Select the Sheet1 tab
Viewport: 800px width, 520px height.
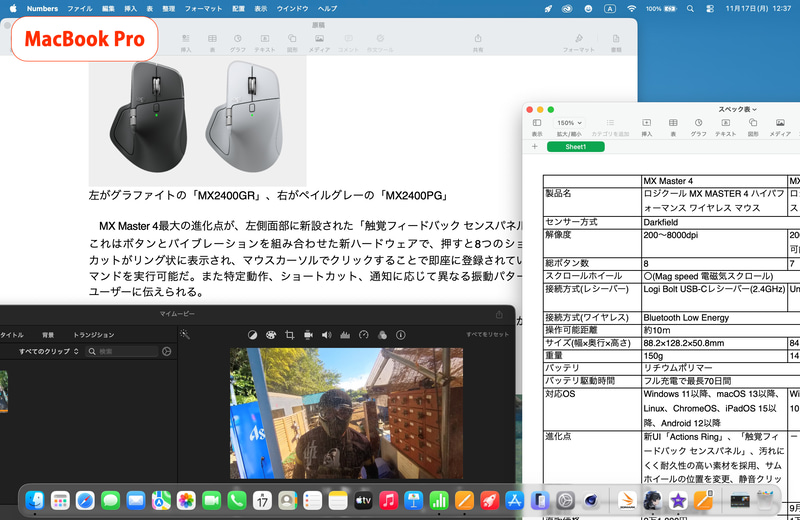[576, 146]
